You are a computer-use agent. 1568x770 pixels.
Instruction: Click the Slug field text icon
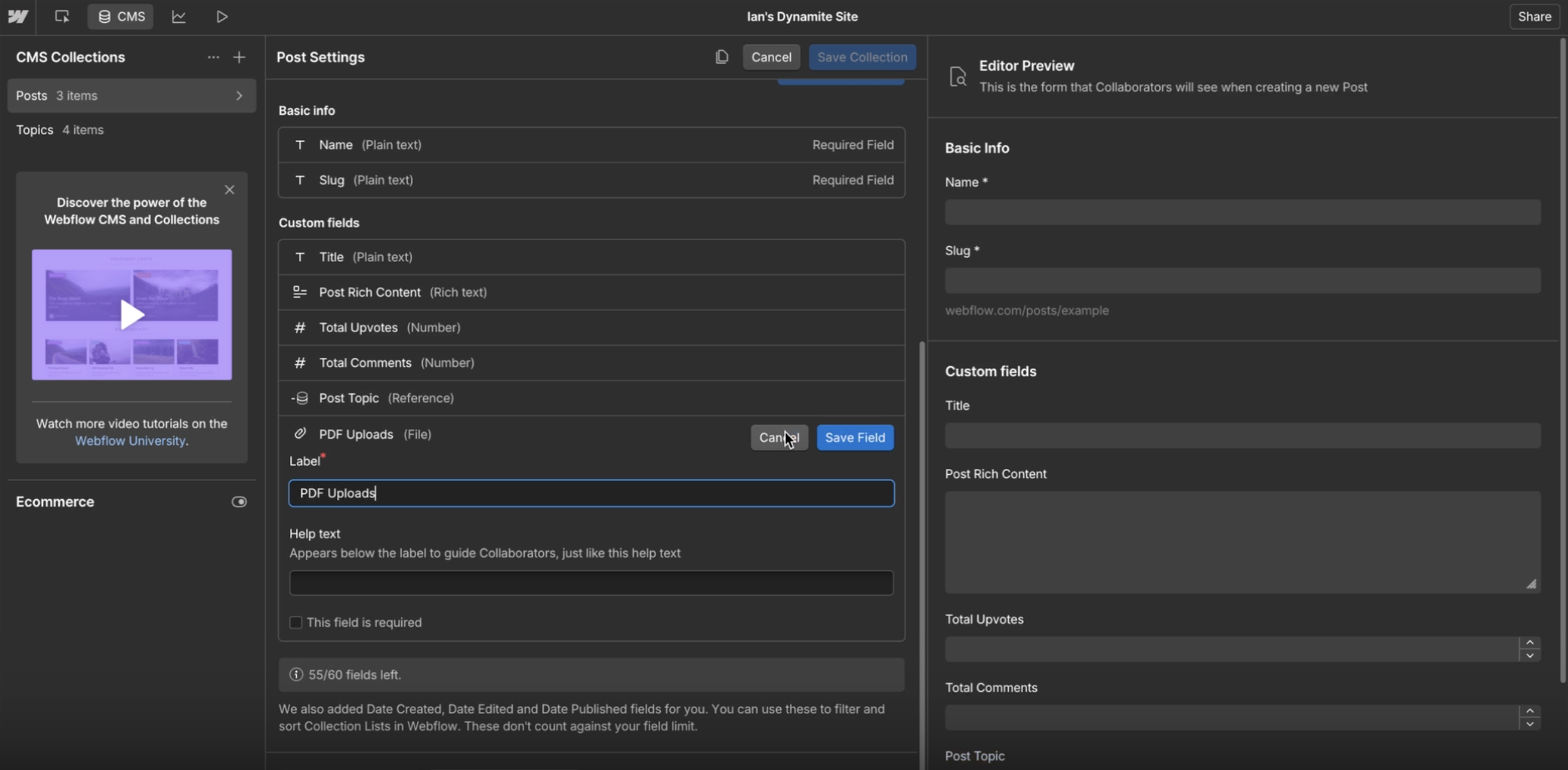point(299,180)
